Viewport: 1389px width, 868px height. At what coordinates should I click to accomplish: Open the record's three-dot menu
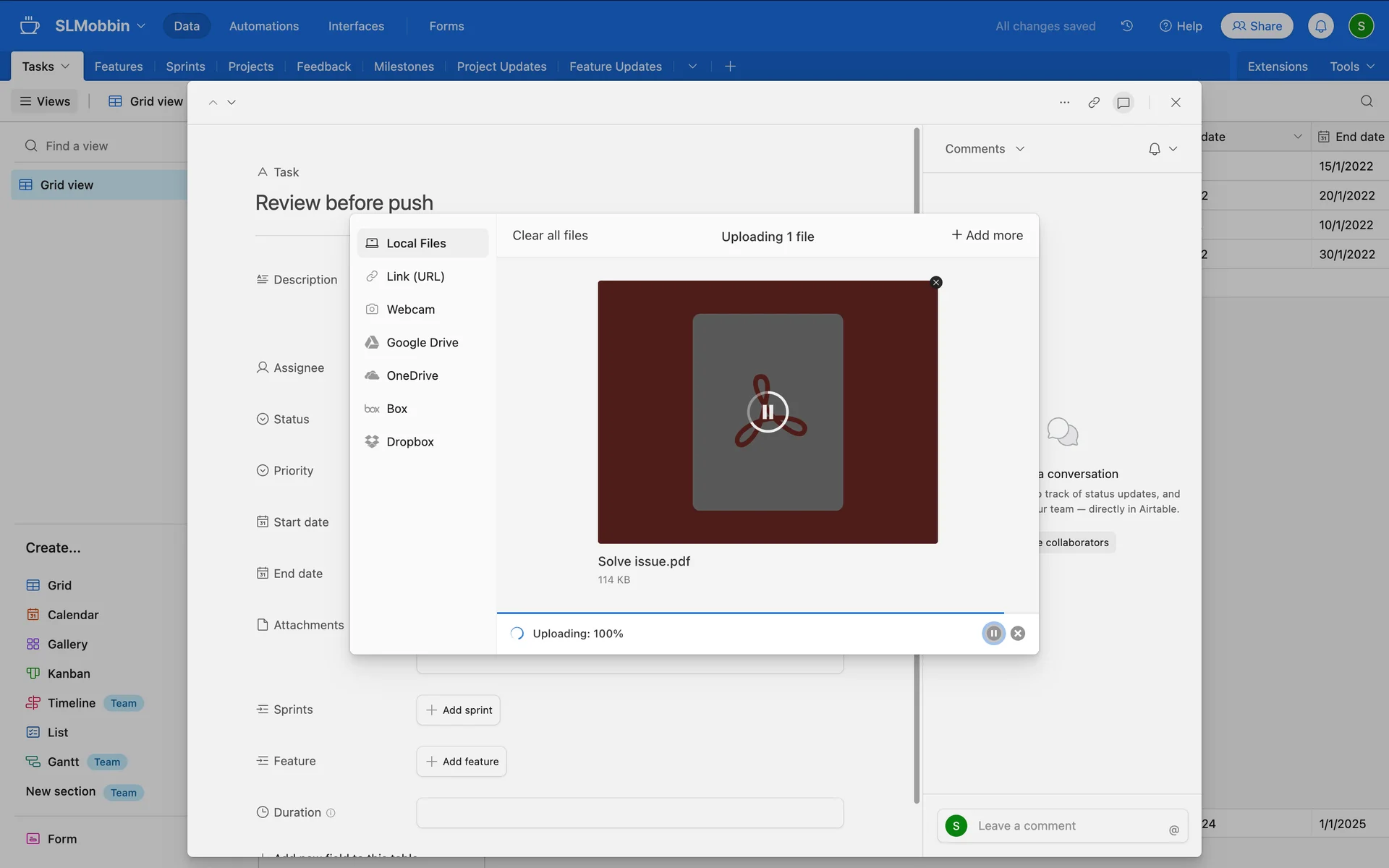pos(1064,103)
